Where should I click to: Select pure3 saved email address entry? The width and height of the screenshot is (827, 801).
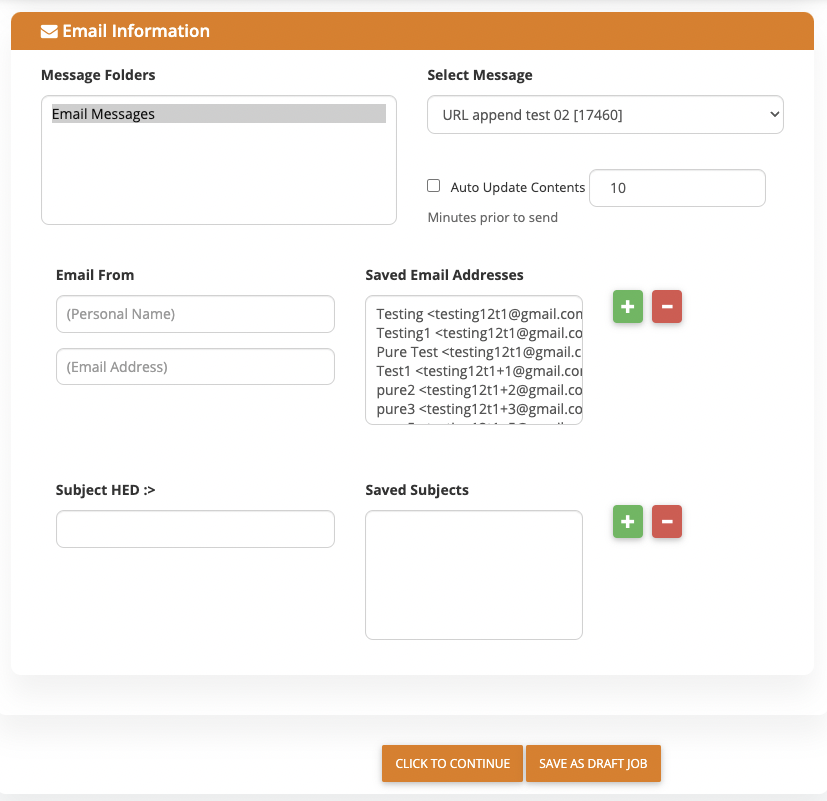click(x=479, y=409)
